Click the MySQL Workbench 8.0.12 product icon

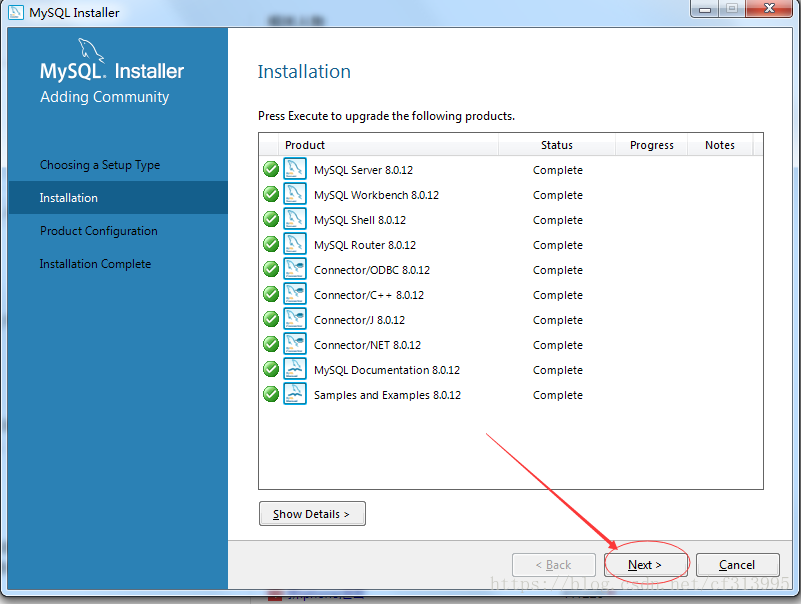click(295, 194)
